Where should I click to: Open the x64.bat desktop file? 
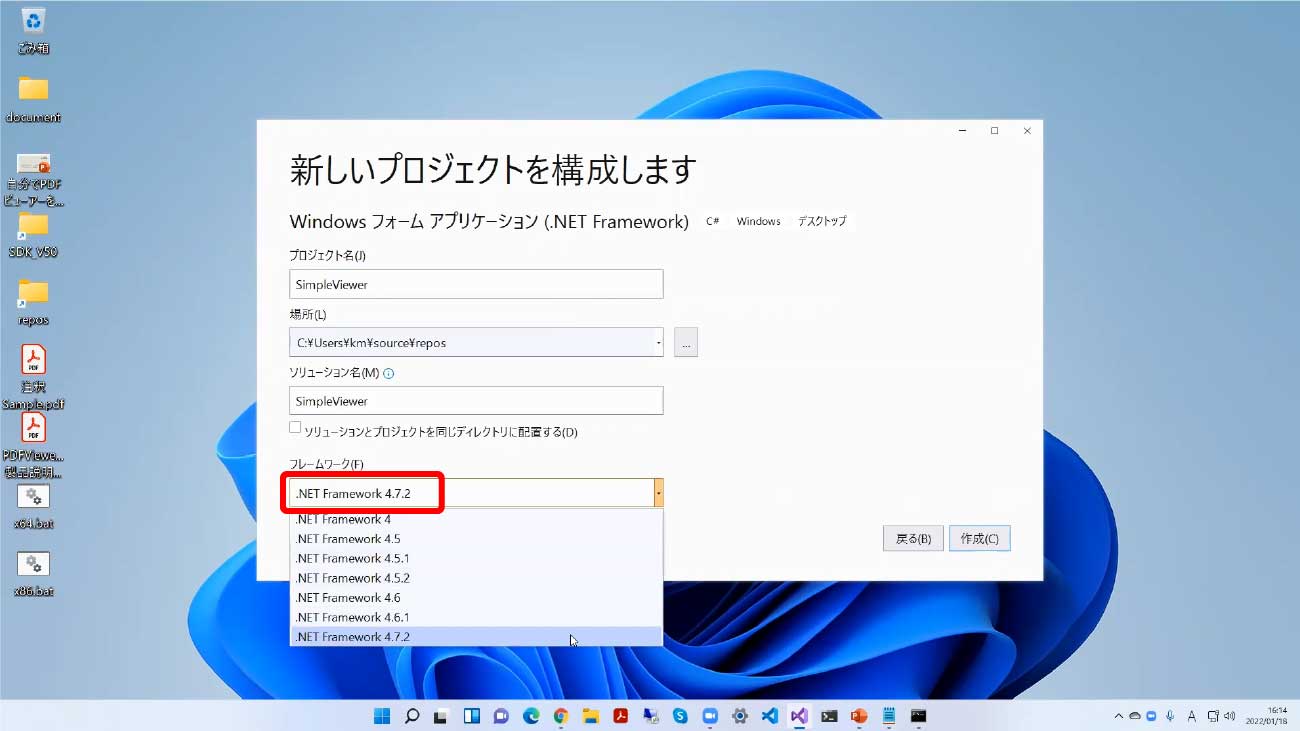pyautogui.click(x=33, y=498)
